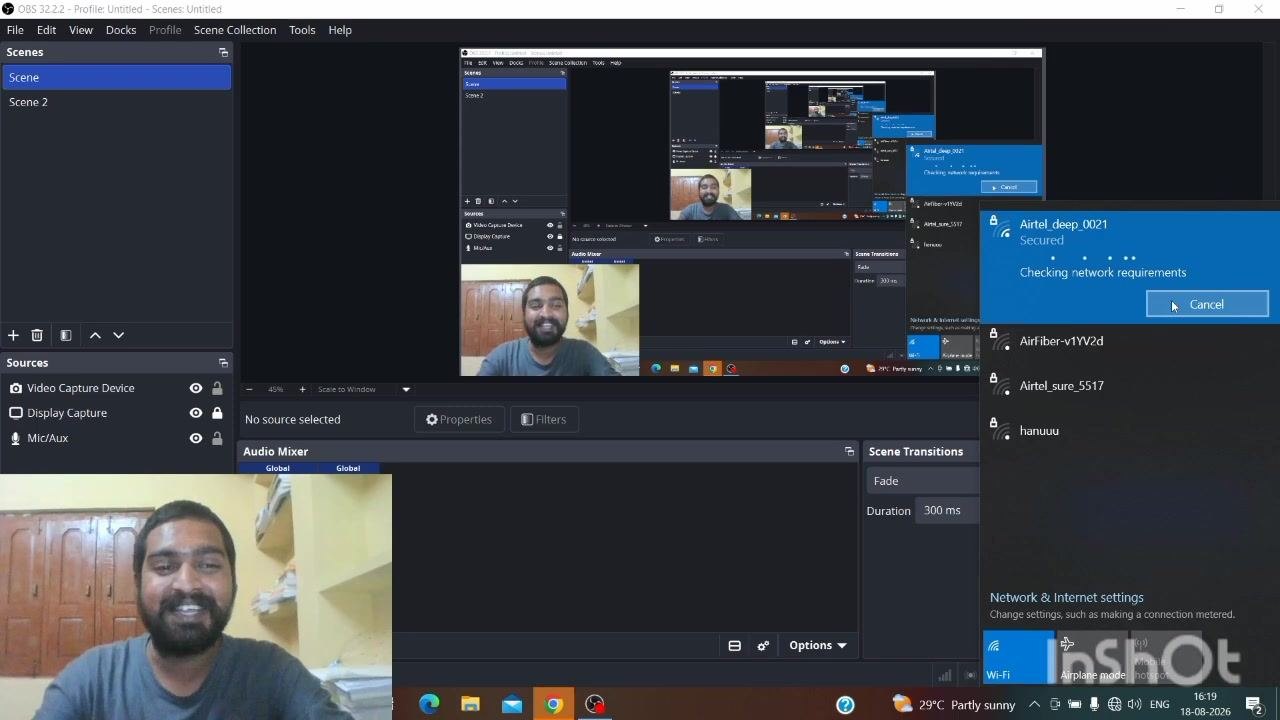This screenshot has width=1280, height=720.
Task: Hide the Display Capture source
Action: [x=196, y=413]
